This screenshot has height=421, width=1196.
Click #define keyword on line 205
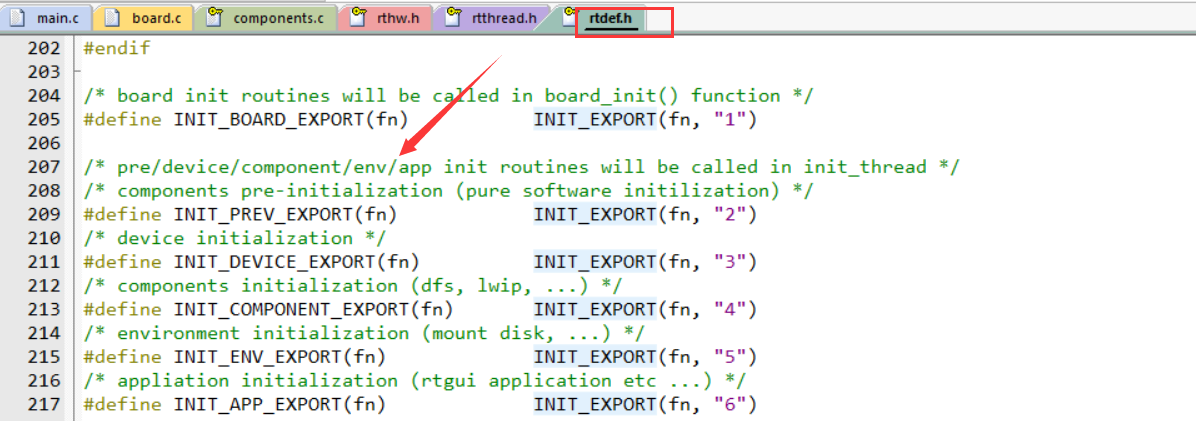(122, 120)
